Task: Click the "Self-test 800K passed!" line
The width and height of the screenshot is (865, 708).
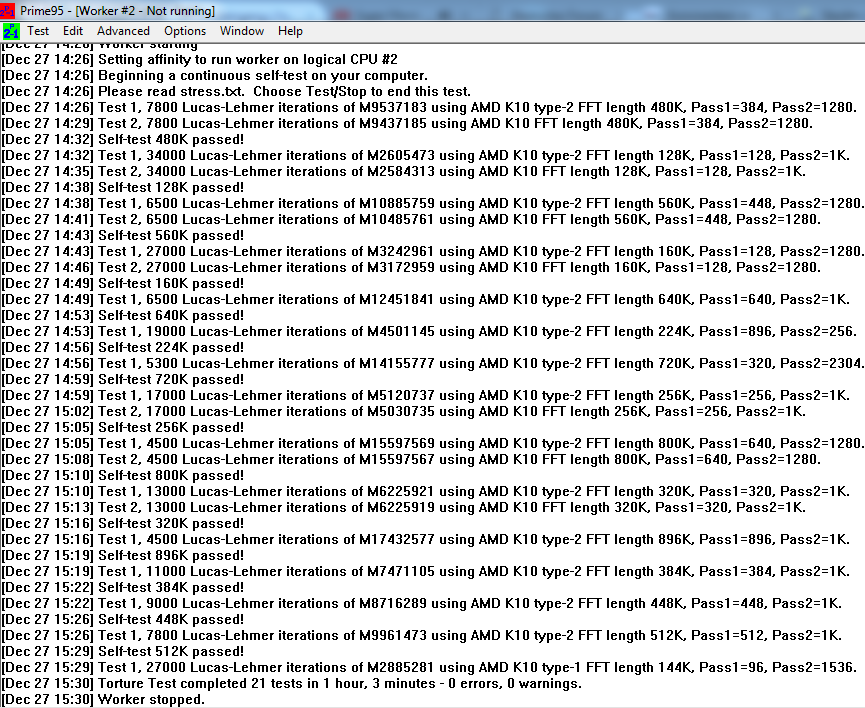Action: click(x=122, y=476)
